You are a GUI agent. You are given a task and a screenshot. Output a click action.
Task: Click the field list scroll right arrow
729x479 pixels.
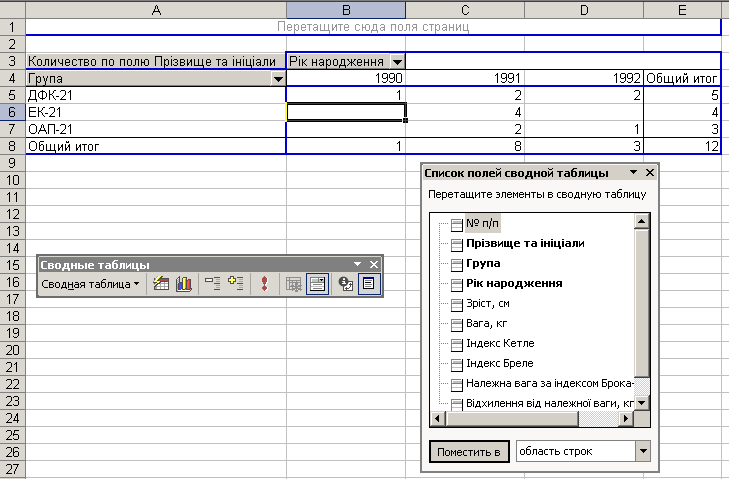click(x=626, y=419)
